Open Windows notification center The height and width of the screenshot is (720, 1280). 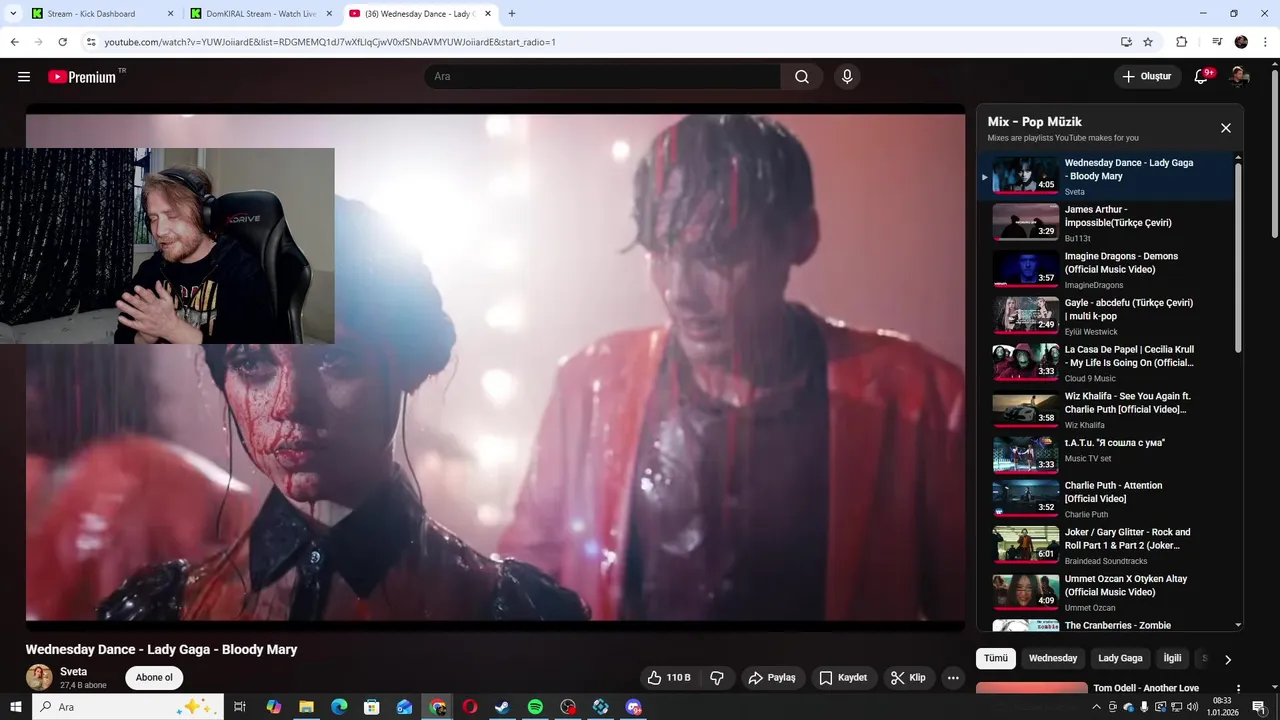[1258, 707]
